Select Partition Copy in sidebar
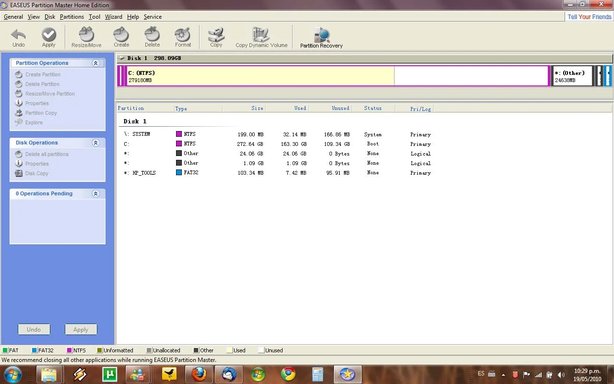Image resolution: width=614 pixels, height=384 pixels. 36,113
